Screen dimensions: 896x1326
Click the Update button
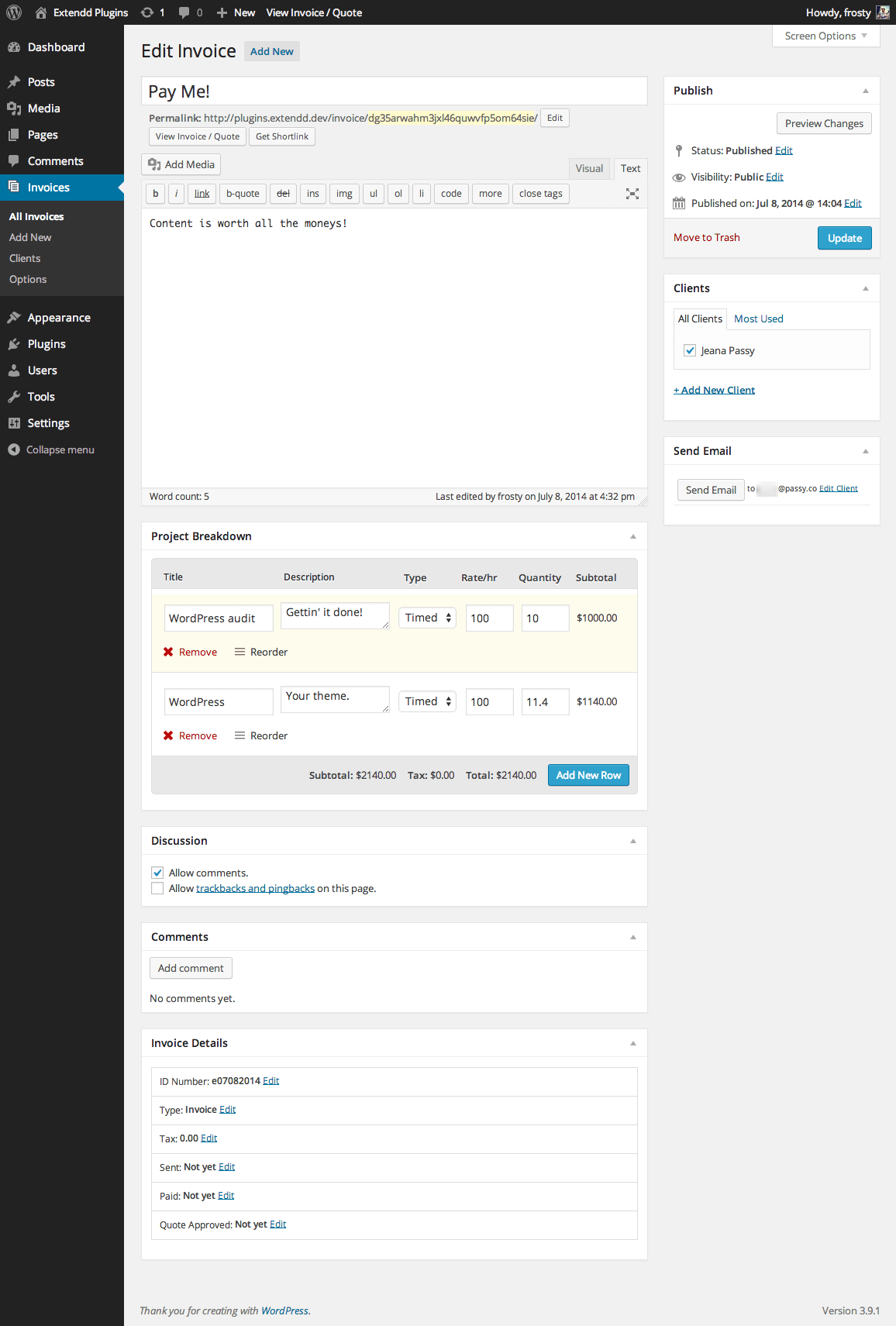pyautogui.click(x=845, y=238)
